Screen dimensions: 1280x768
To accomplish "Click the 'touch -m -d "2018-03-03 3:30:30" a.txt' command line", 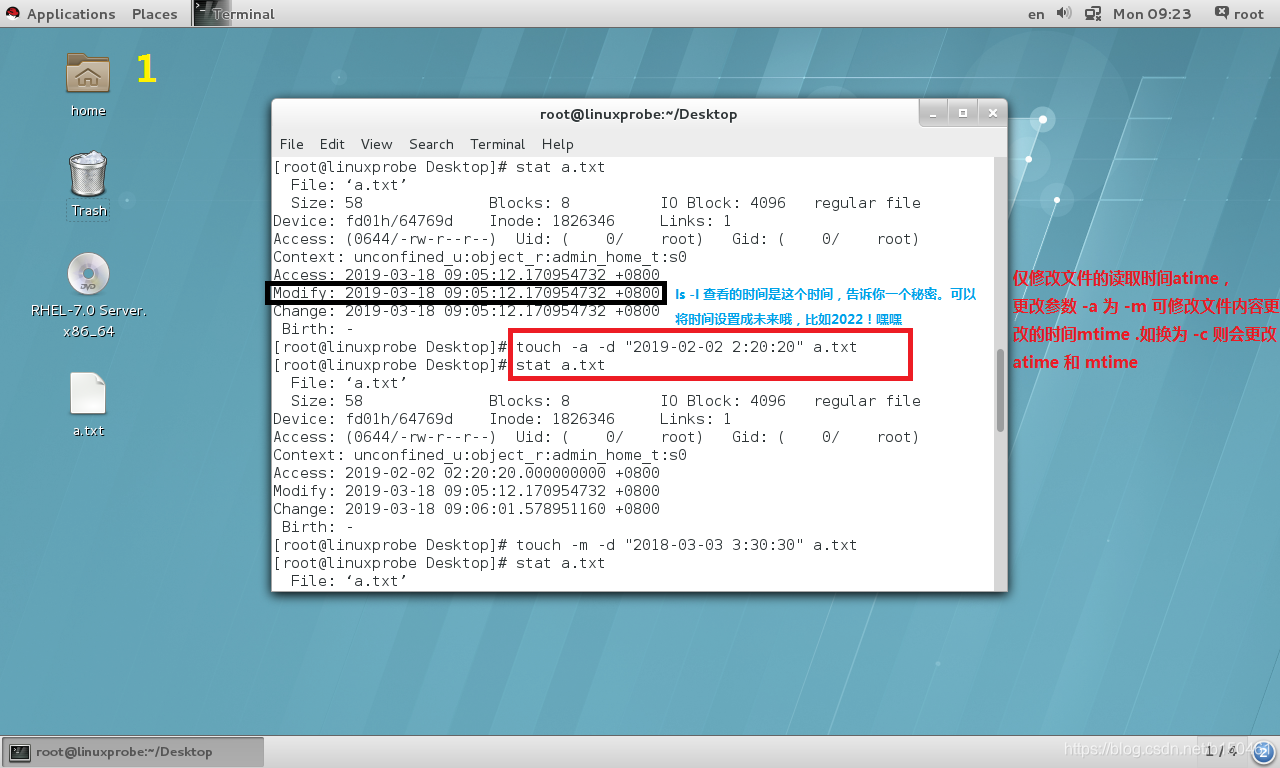I will click(686, 545).
